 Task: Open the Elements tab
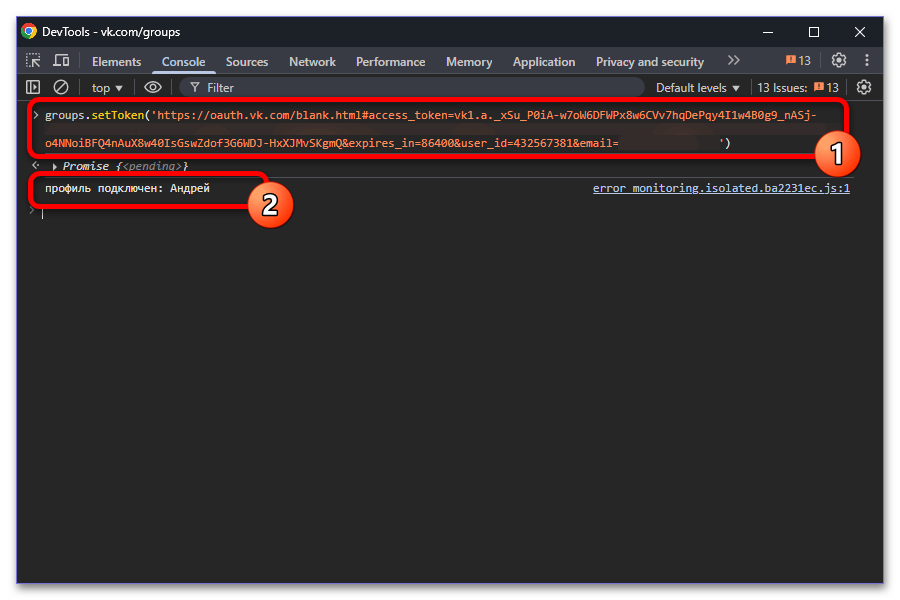(x=117, y=62)
